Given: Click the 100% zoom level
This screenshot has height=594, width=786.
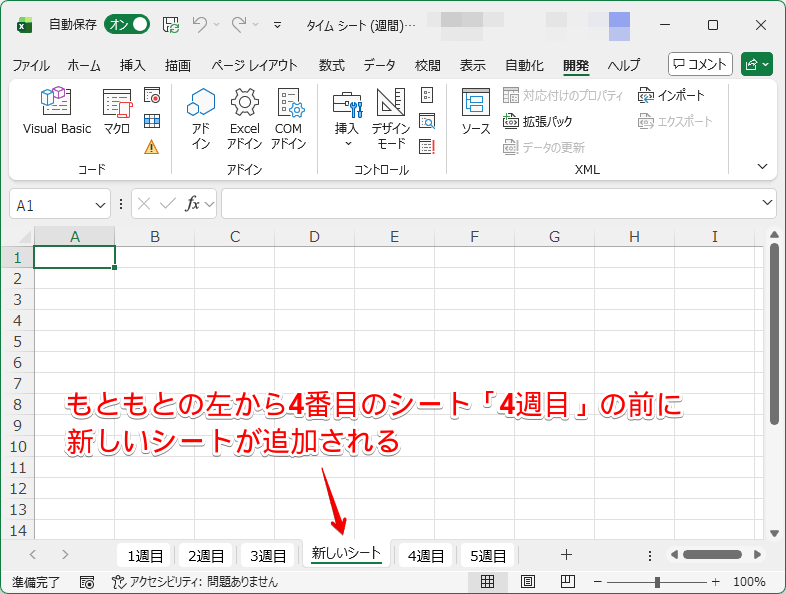Looking at the screenshot, I should 749,582.
